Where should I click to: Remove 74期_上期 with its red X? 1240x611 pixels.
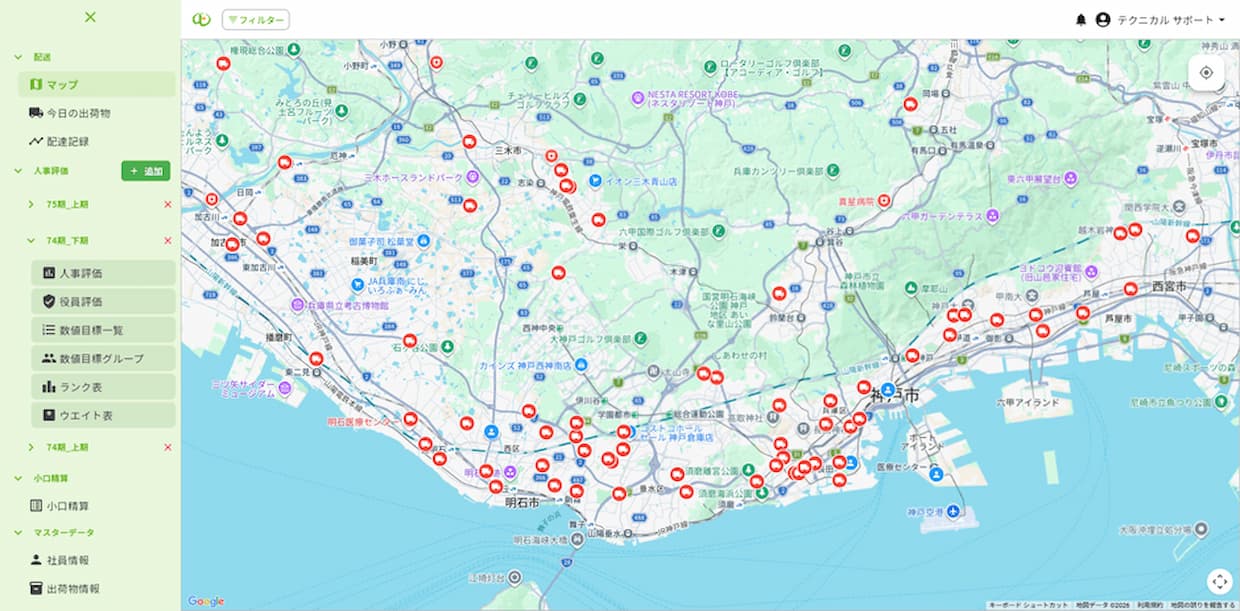coord(167,447)
